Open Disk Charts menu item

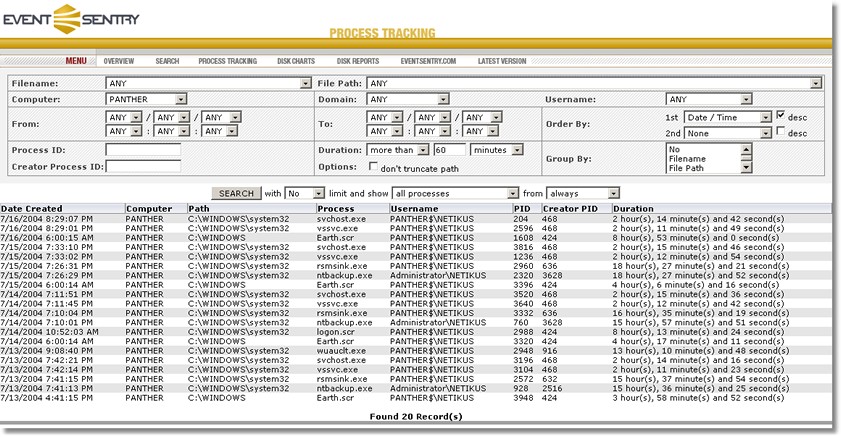click(296, 61)
